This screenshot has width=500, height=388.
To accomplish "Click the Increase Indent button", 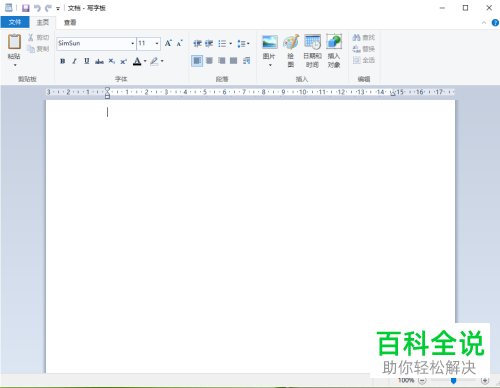I will [209, 43].
